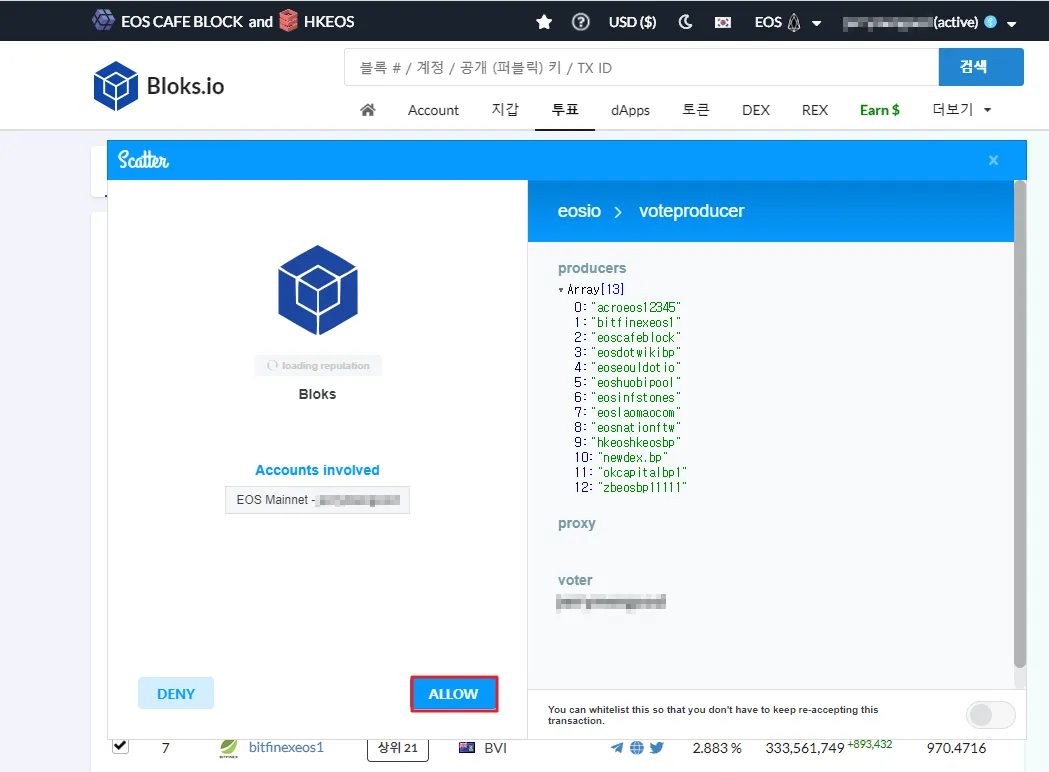This screenshot has height=772, width=1049.
Task: Click the HKEOS sponsor text link
Action: [x=329, y=21]
